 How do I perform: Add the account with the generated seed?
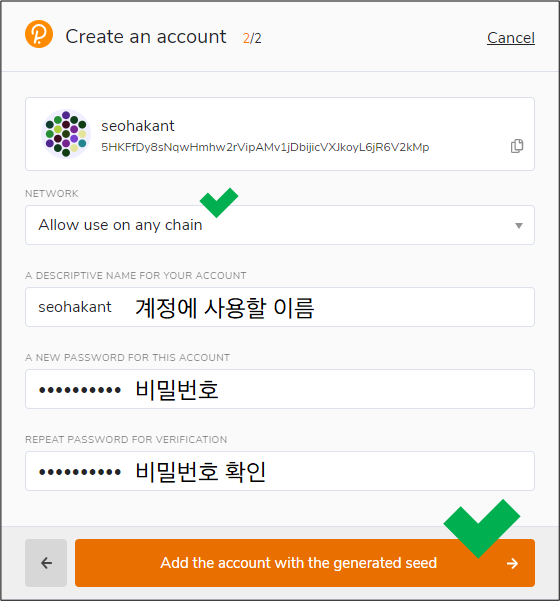click(305, 563)
